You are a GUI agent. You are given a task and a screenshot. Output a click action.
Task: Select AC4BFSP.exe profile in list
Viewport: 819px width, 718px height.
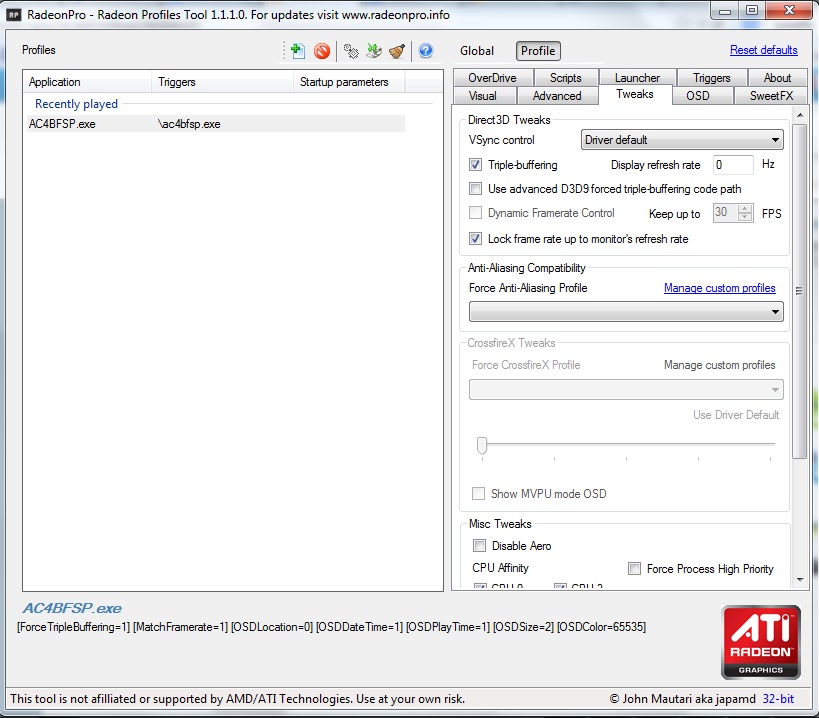point(62,124)
